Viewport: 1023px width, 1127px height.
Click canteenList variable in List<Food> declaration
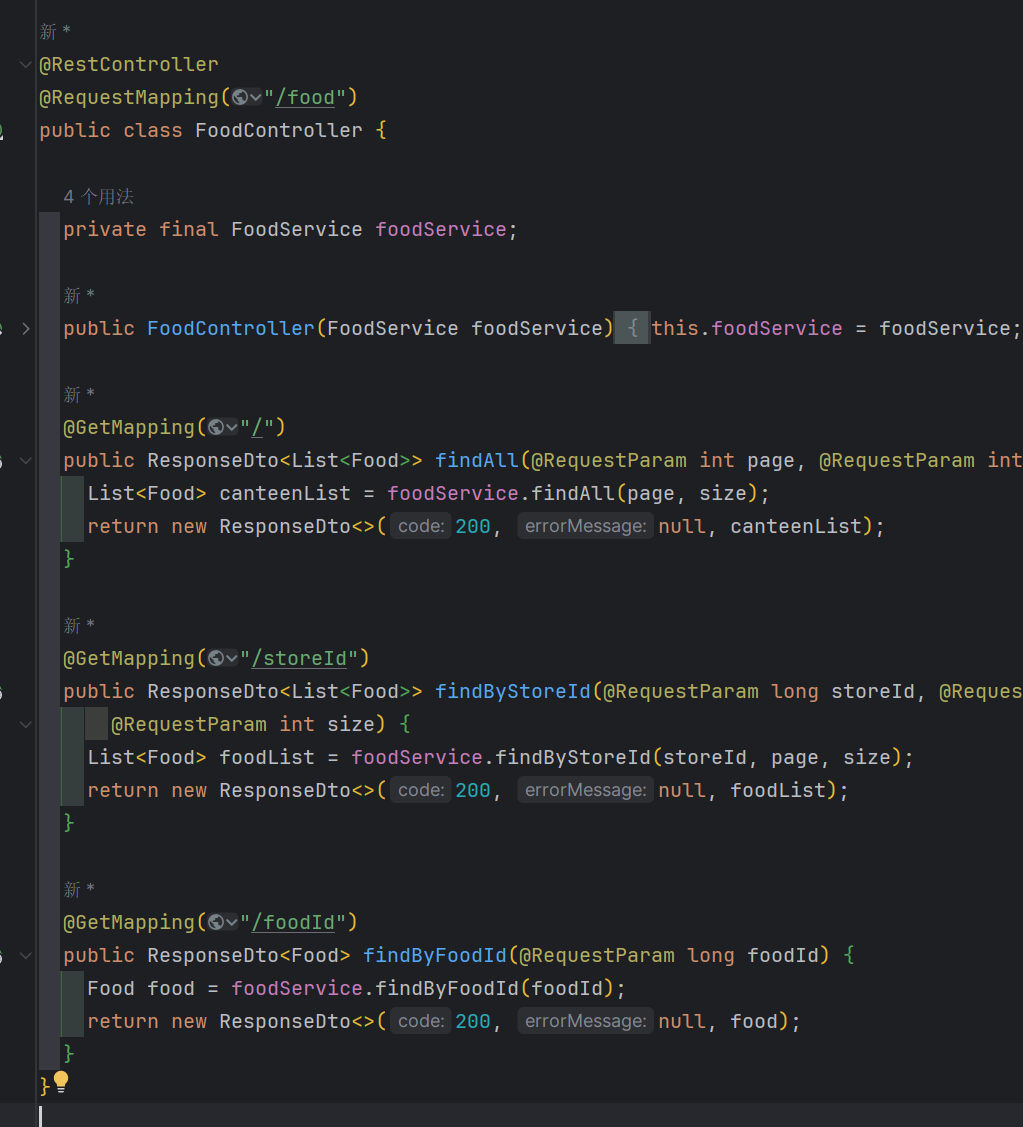(x=285, y=494)
